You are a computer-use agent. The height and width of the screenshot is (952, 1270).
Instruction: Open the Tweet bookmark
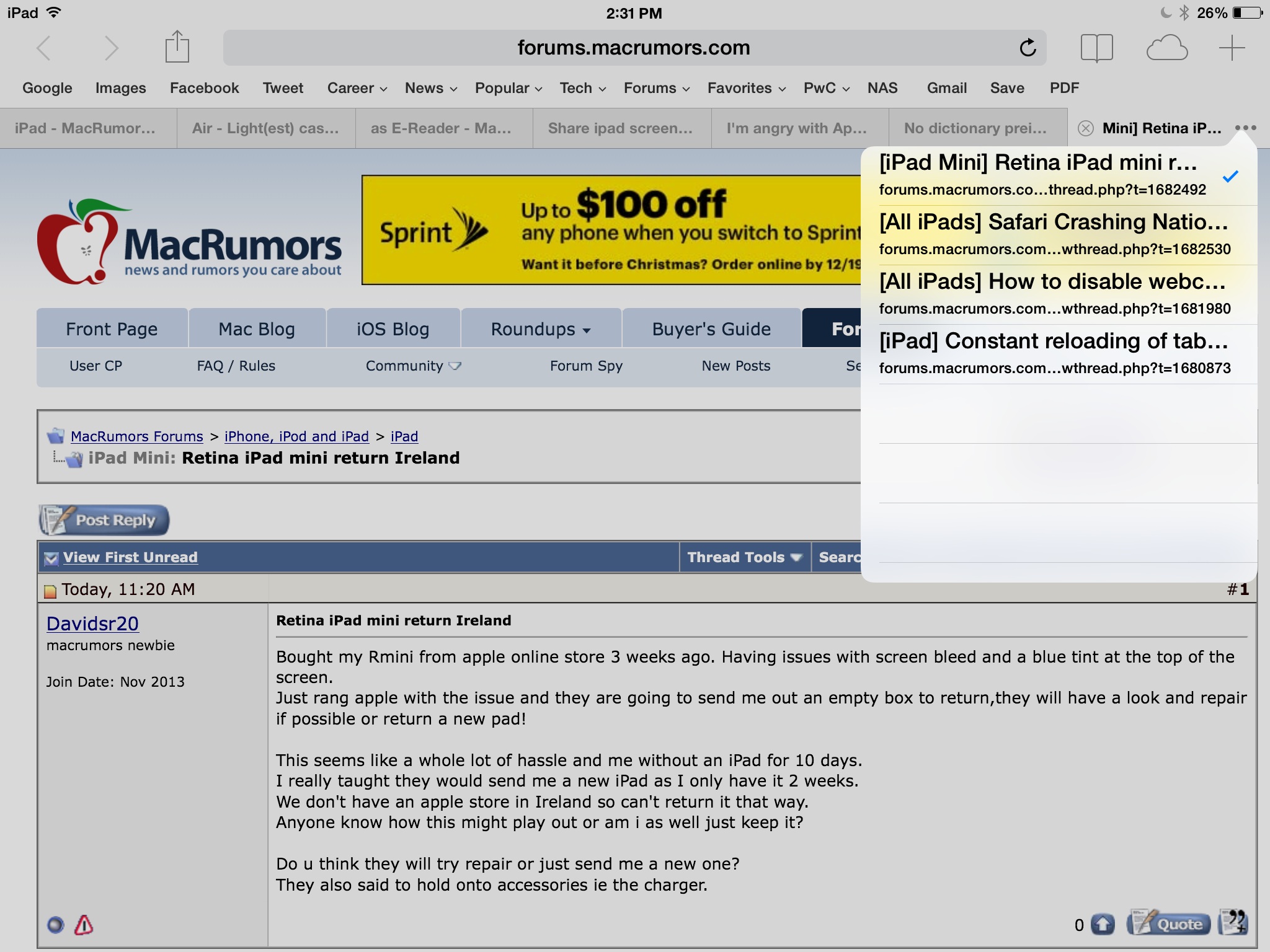(283, 88)
